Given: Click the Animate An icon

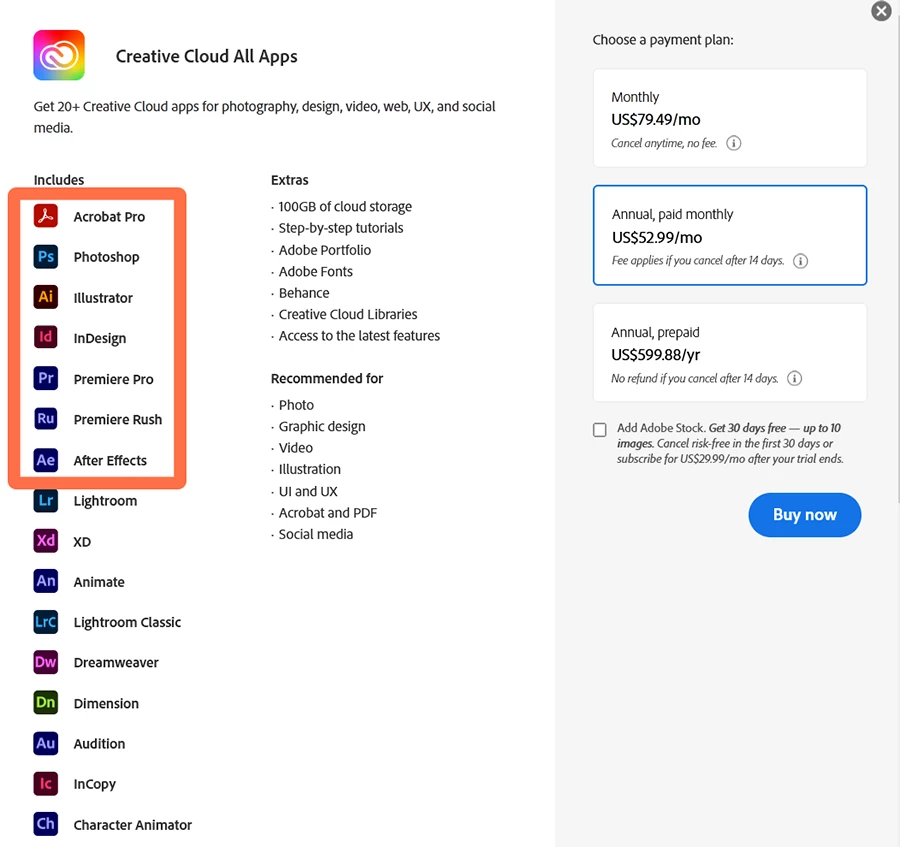Looking at the screenshot, I should click(46, 581).
